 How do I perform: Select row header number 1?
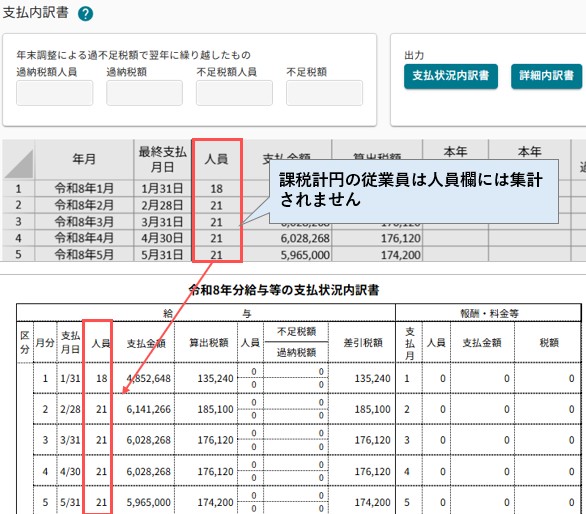(19, 188)
